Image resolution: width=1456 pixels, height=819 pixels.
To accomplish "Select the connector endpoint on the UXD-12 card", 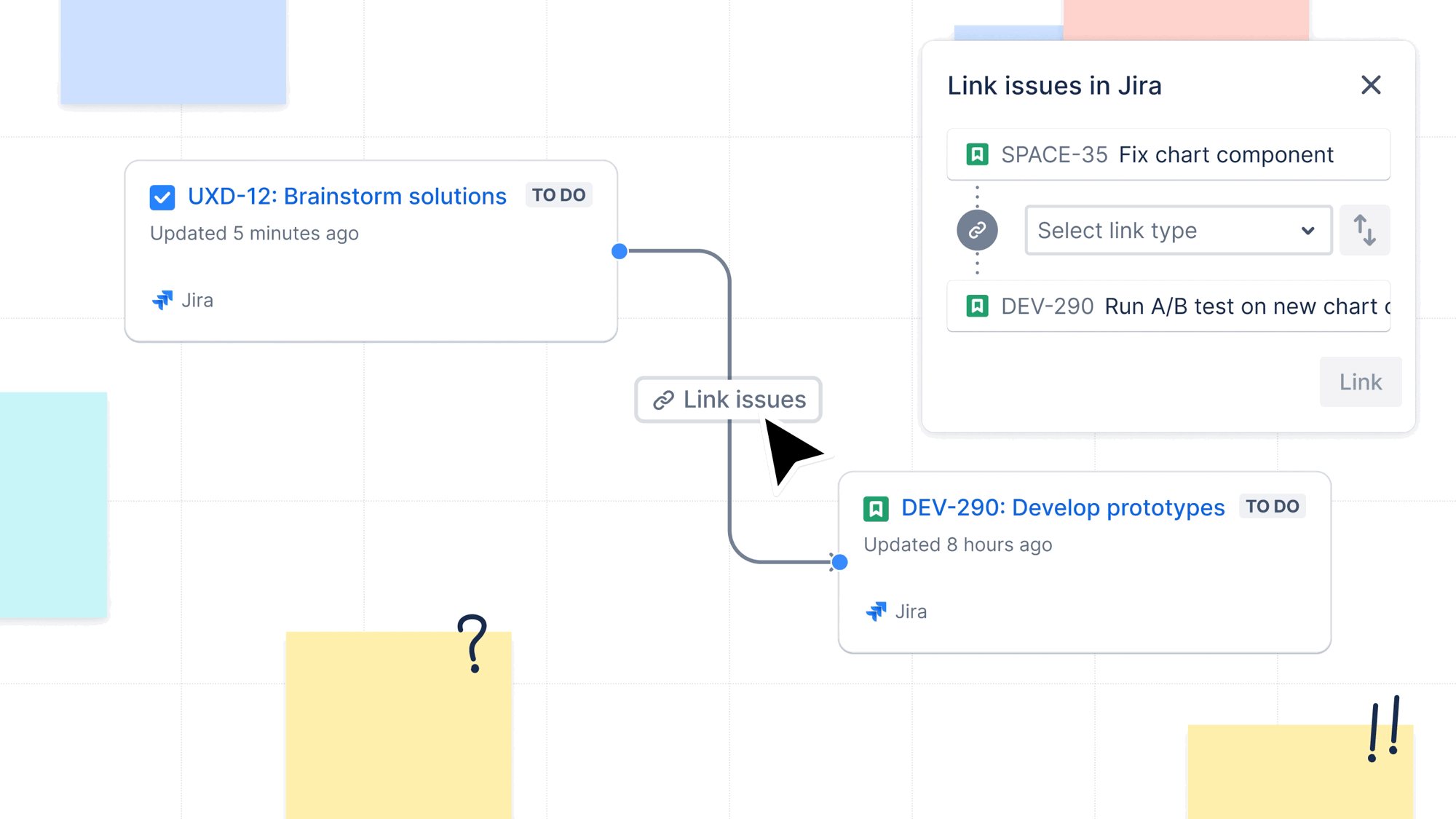I will click(620, 251).
